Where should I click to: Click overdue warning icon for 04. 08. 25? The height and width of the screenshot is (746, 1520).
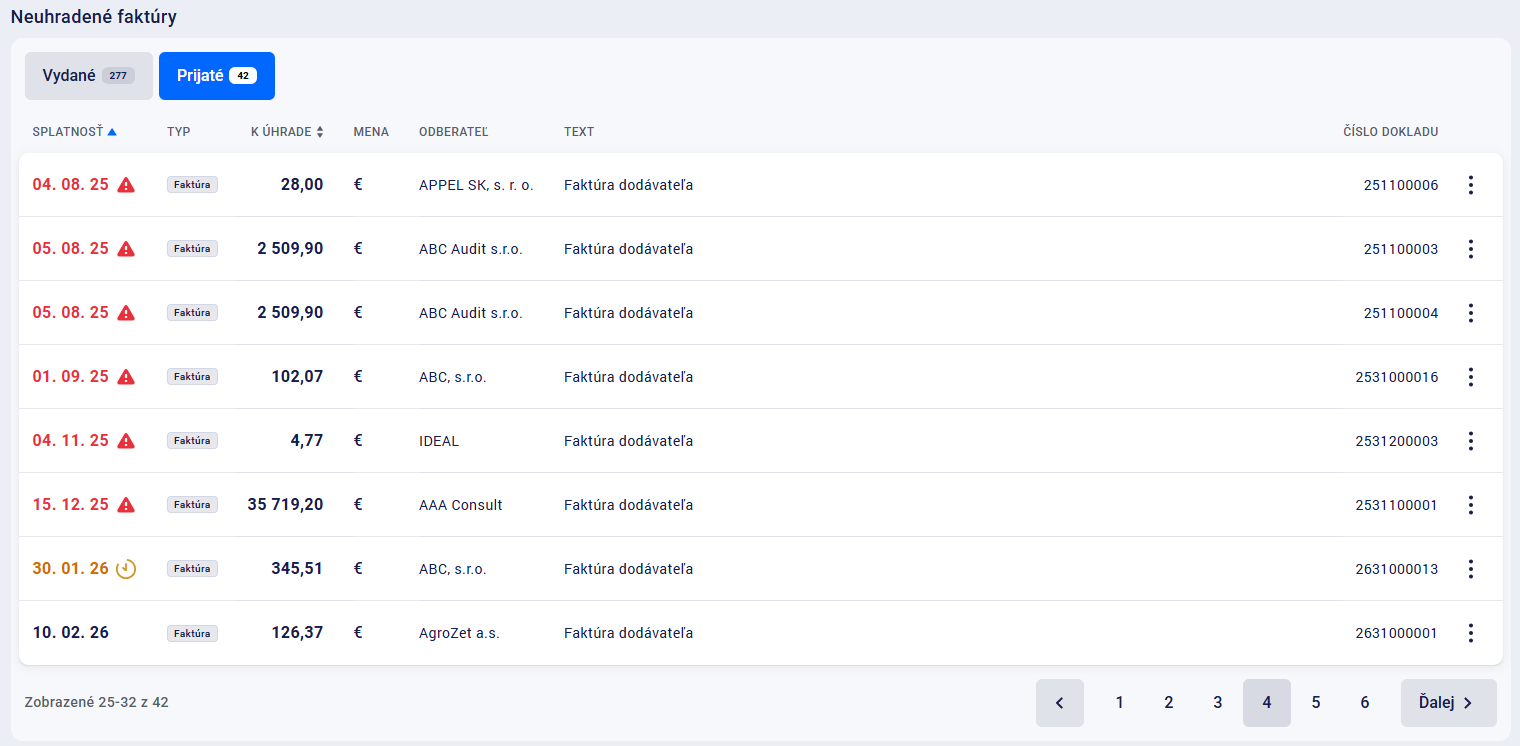(126, 185)
